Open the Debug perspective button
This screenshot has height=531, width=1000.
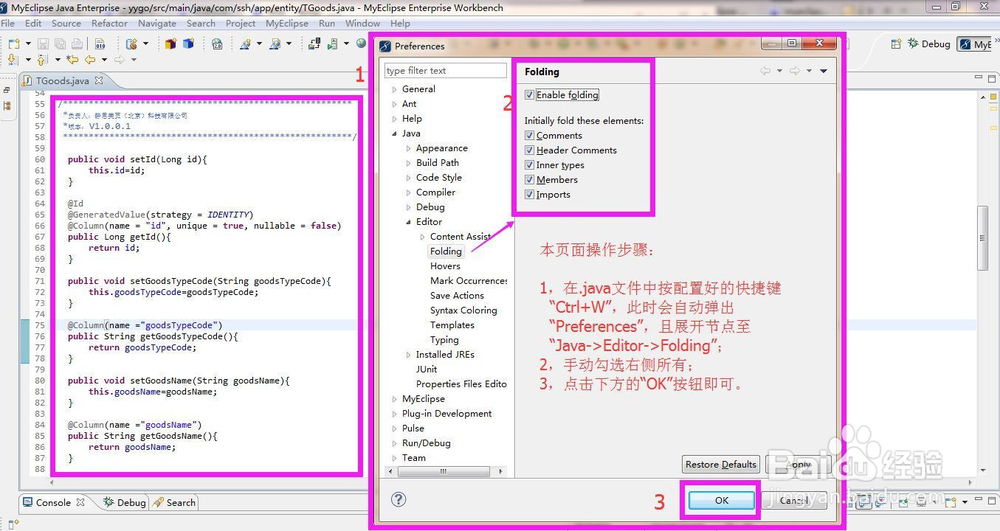click(929, 43)
